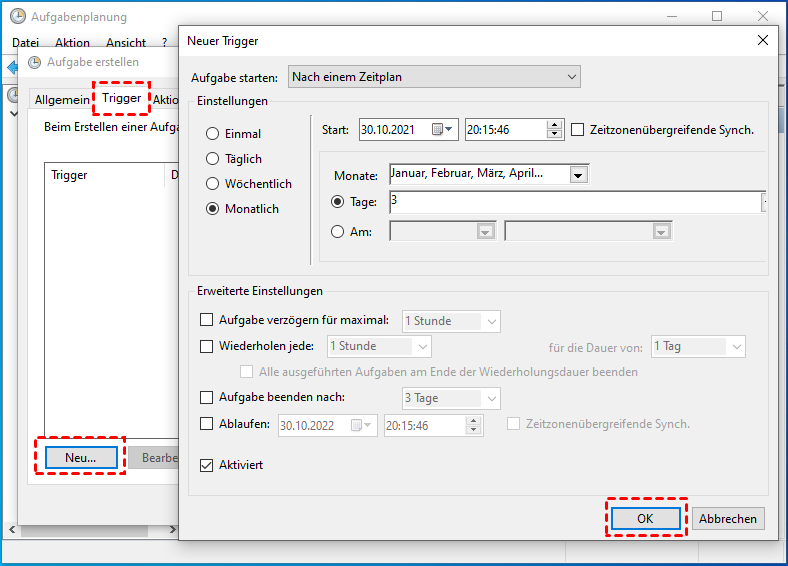Screen dimensions: 788x566
Task: Enable Aufgabe verzögern für maximal checkbox
Action: click(207, 321)
